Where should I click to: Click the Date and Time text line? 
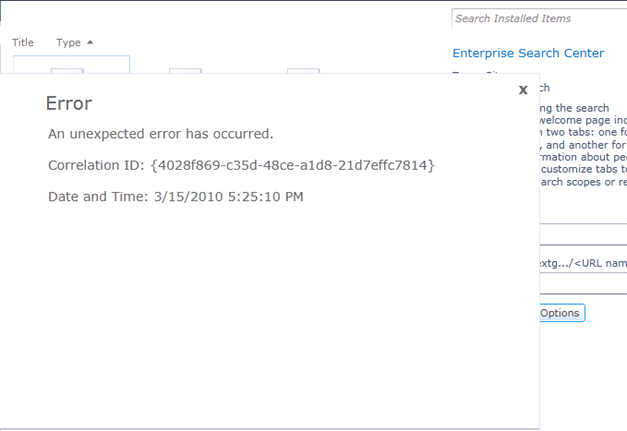(176, 197)
